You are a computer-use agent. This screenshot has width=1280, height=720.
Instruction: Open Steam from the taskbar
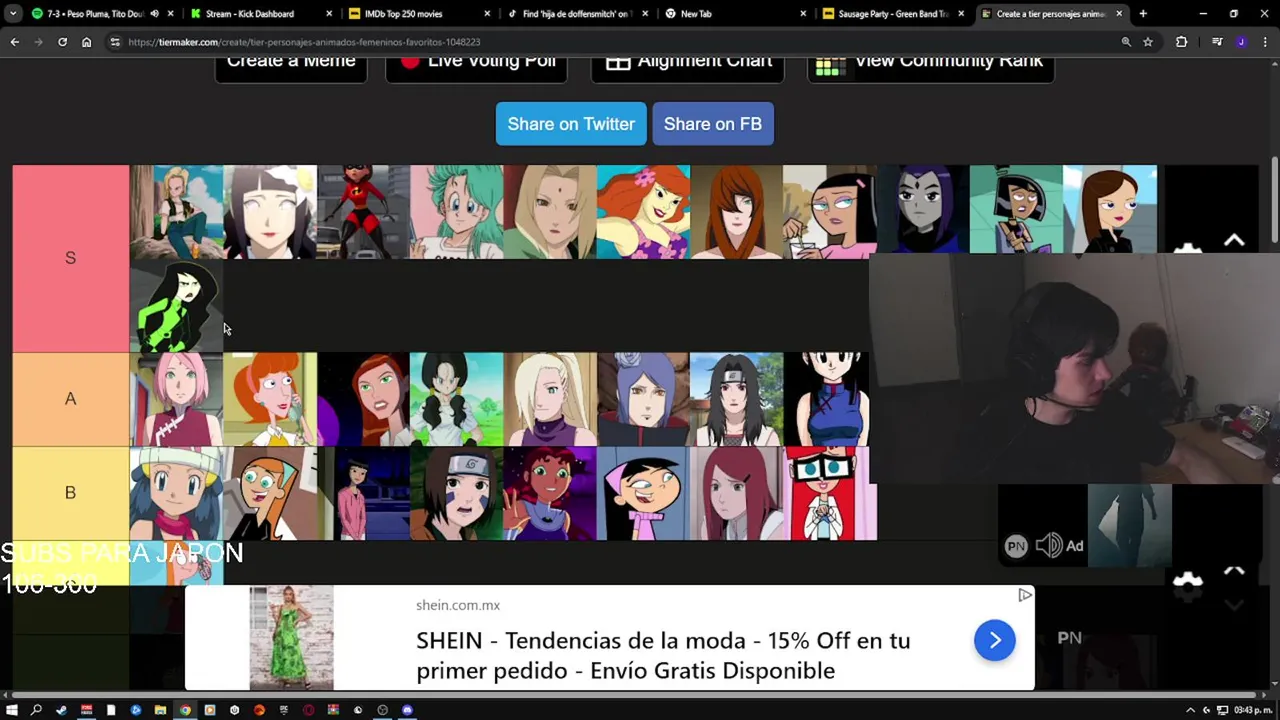pyautogui.click(x=61, y=710)
